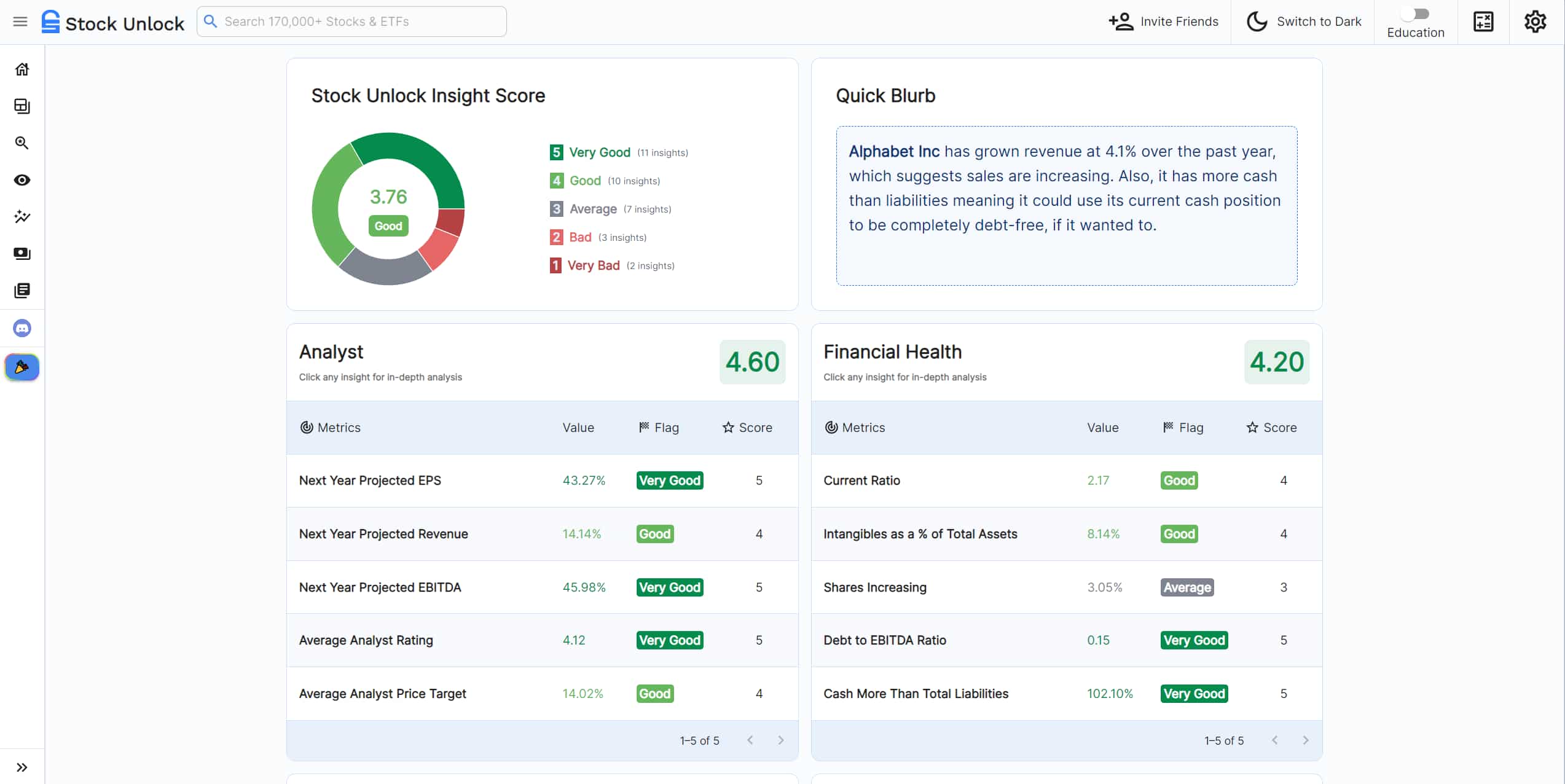Click the search magnifier in search bar
Image resolution: width=1565 pixels, height=784 pixels.
point(210,22)
